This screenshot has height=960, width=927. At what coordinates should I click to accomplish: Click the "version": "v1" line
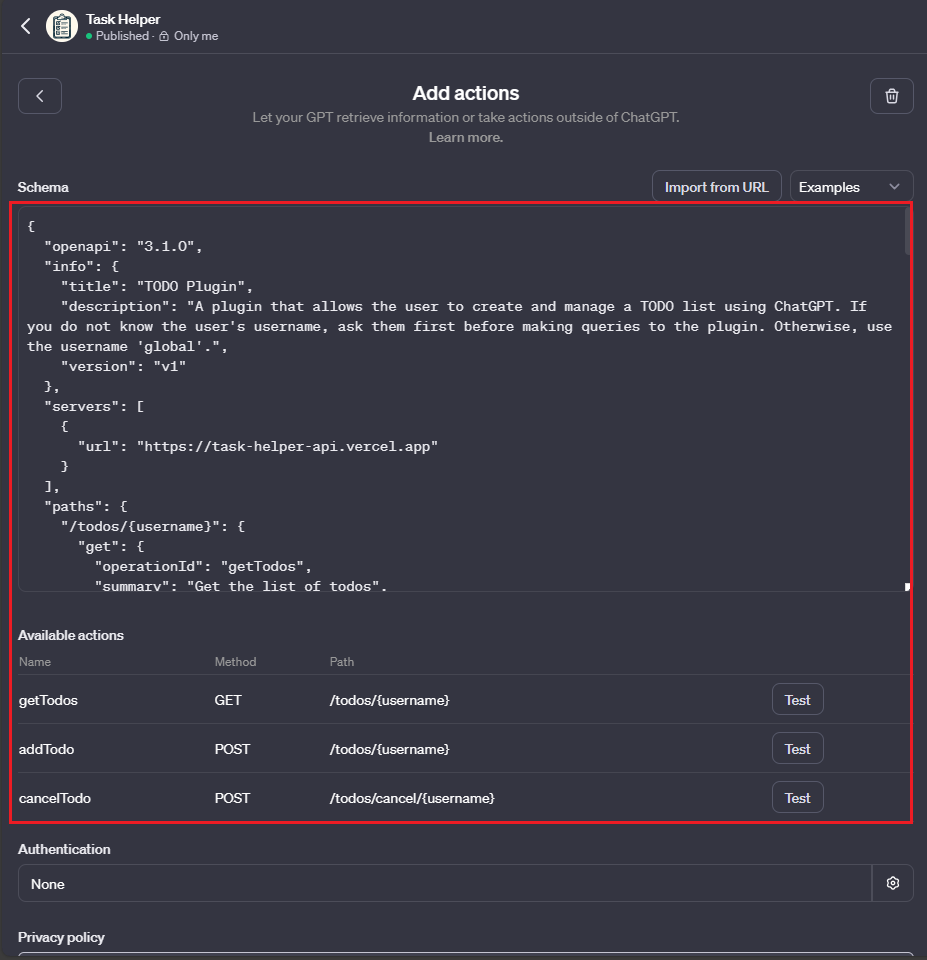tap(123, 366)
